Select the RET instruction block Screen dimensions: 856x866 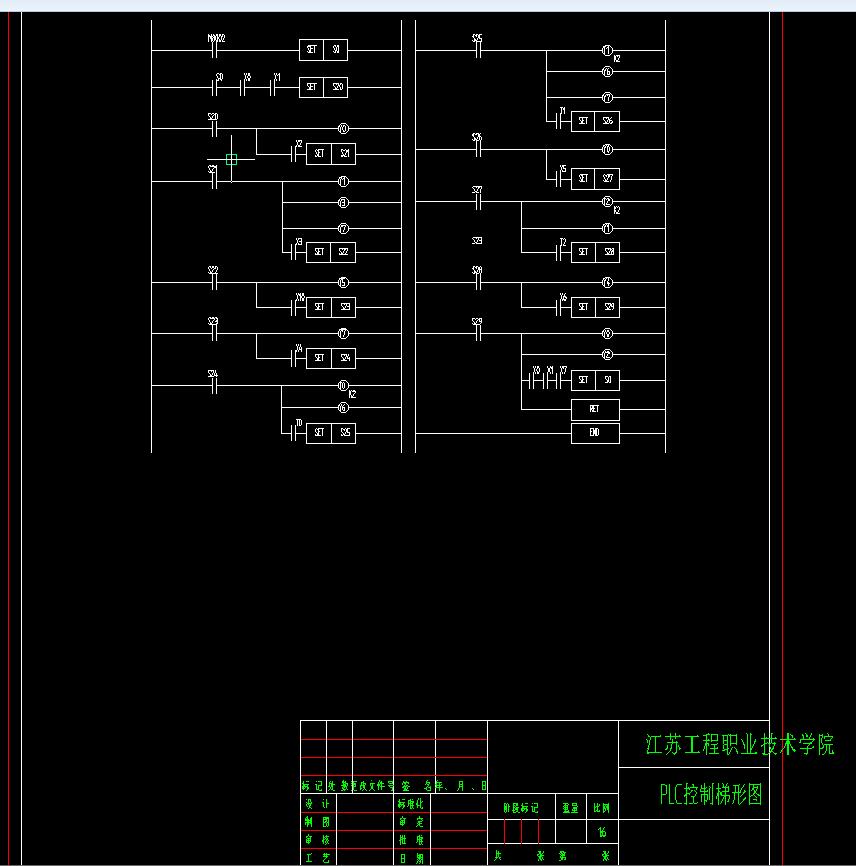tap(596, 409)
